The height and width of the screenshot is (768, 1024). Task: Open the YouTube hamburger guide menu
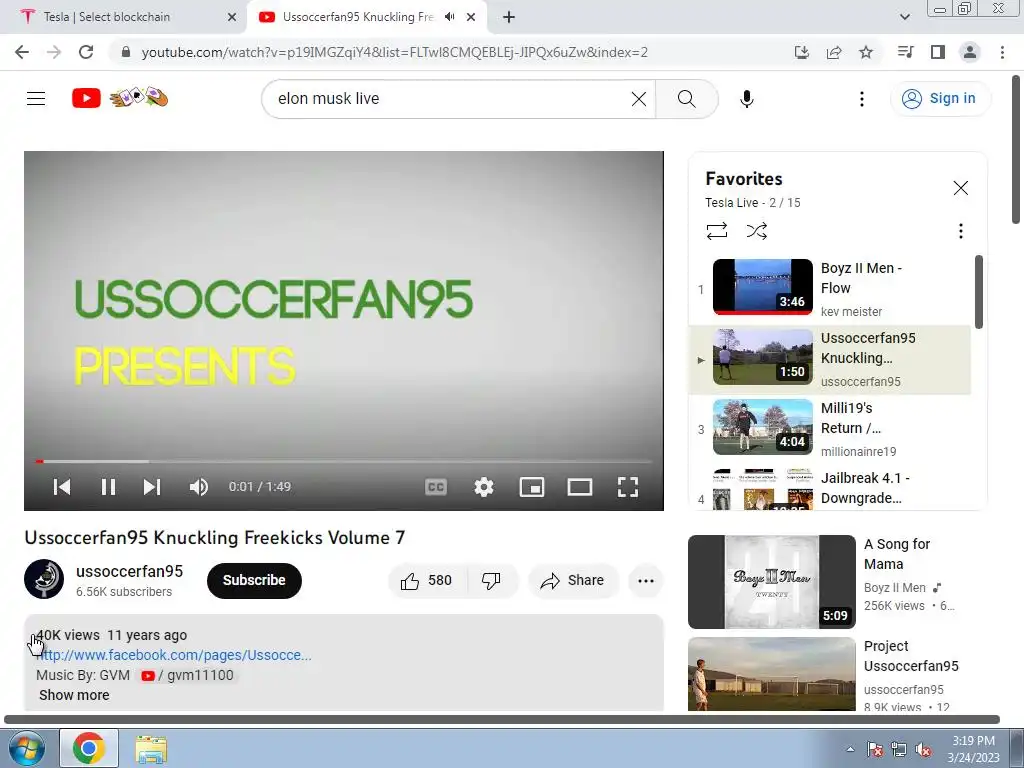tap(36, 99)
